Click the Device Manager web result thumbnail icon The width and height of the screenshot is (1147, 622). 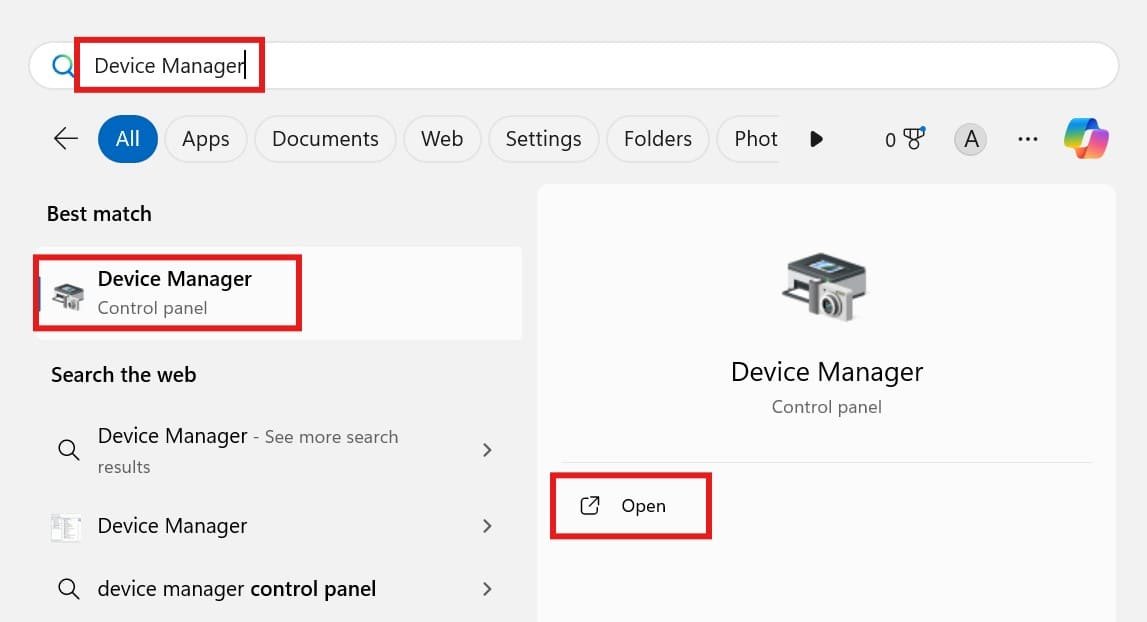point(66,527)
